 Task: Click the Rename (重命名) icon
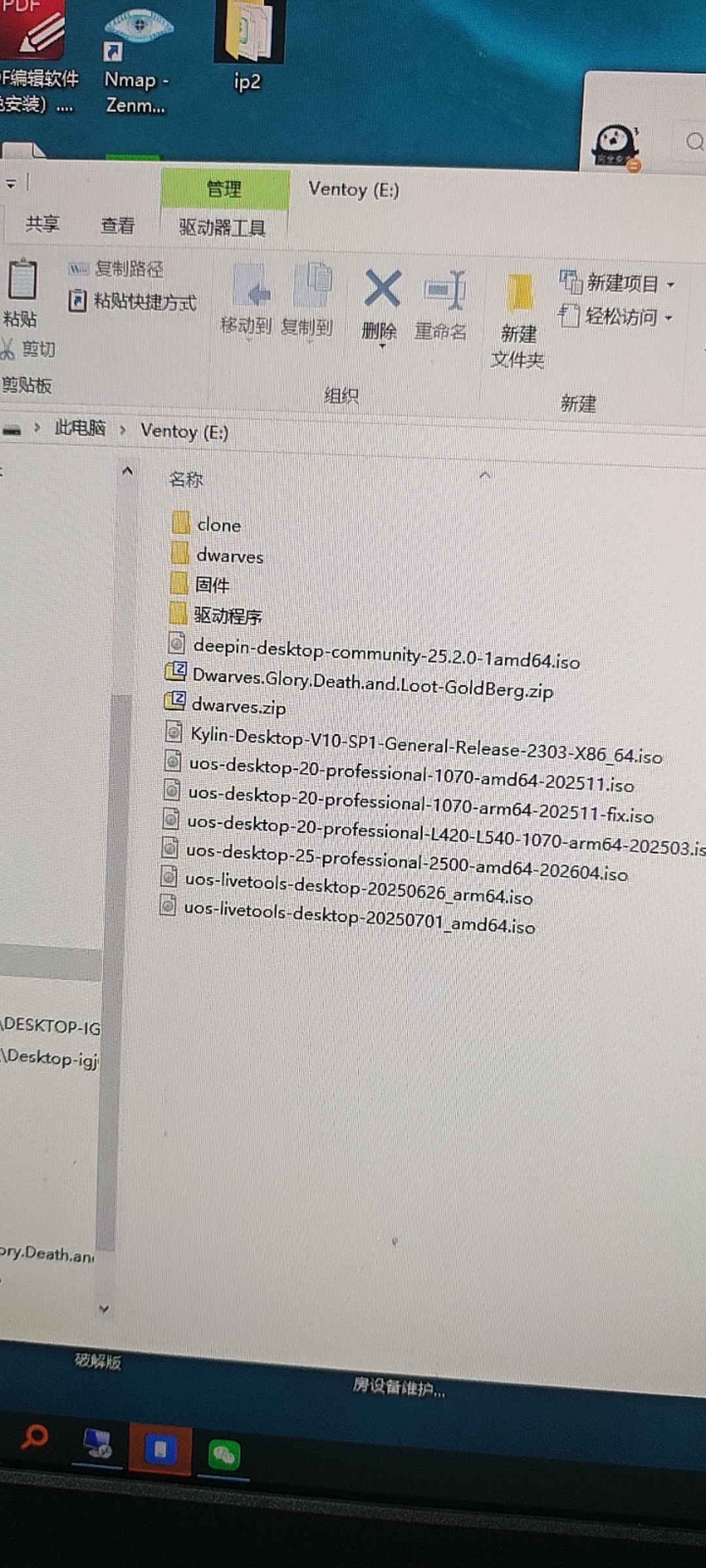445,289
